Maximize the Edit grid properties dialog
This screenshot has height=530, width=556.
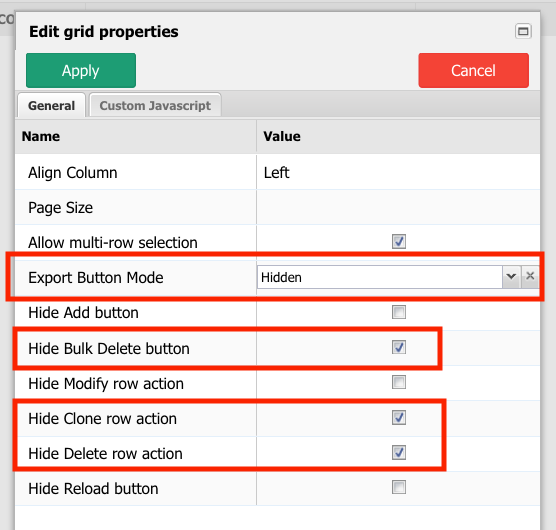pyautogui.click(x=523, y=31)
